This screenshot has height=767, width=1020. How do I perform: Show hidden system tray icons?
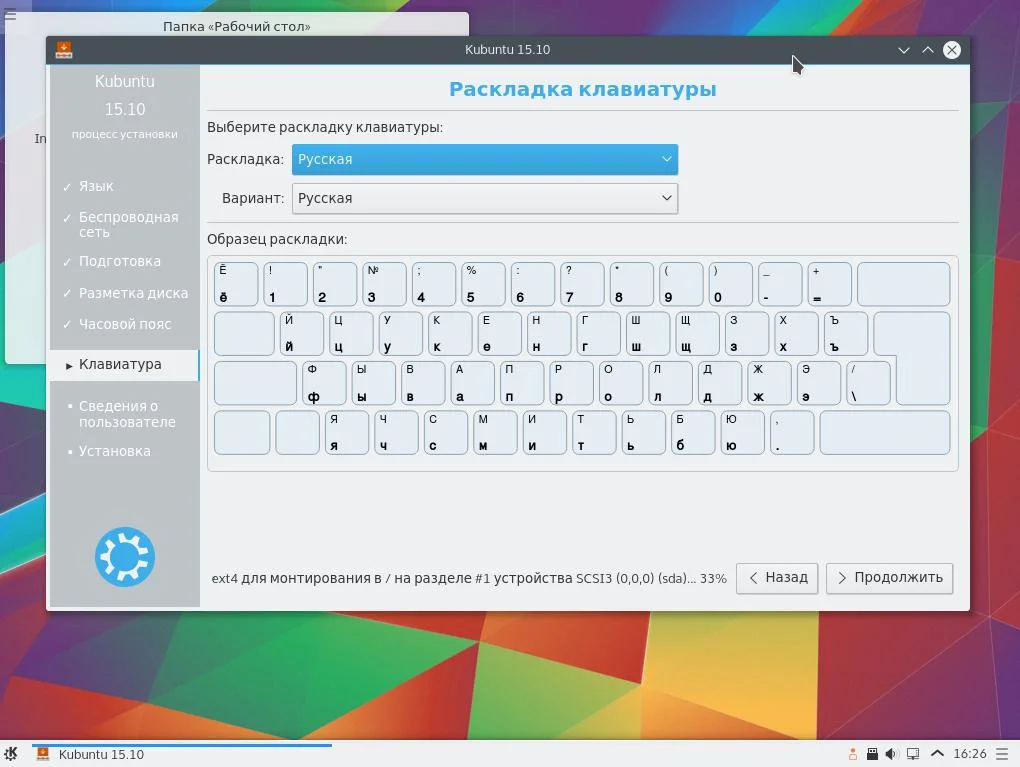point(937,753)
